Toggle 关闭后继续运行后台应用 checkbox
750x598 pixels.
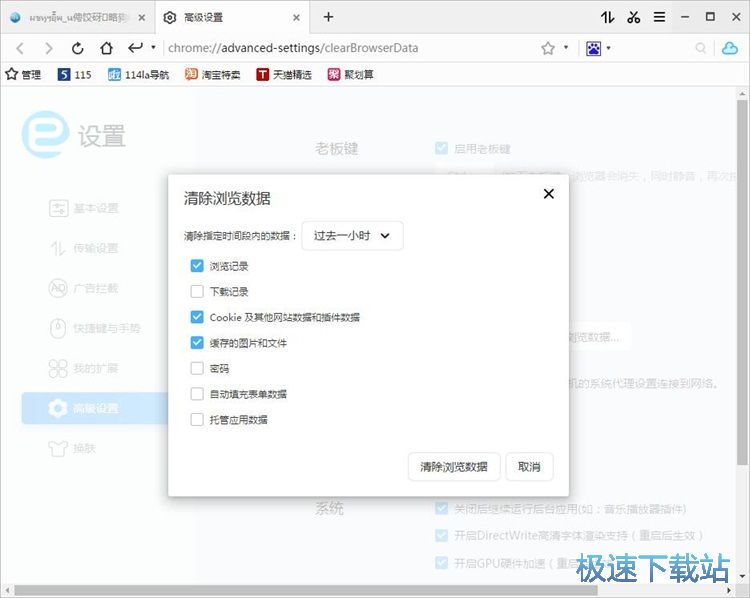(441, 509)
